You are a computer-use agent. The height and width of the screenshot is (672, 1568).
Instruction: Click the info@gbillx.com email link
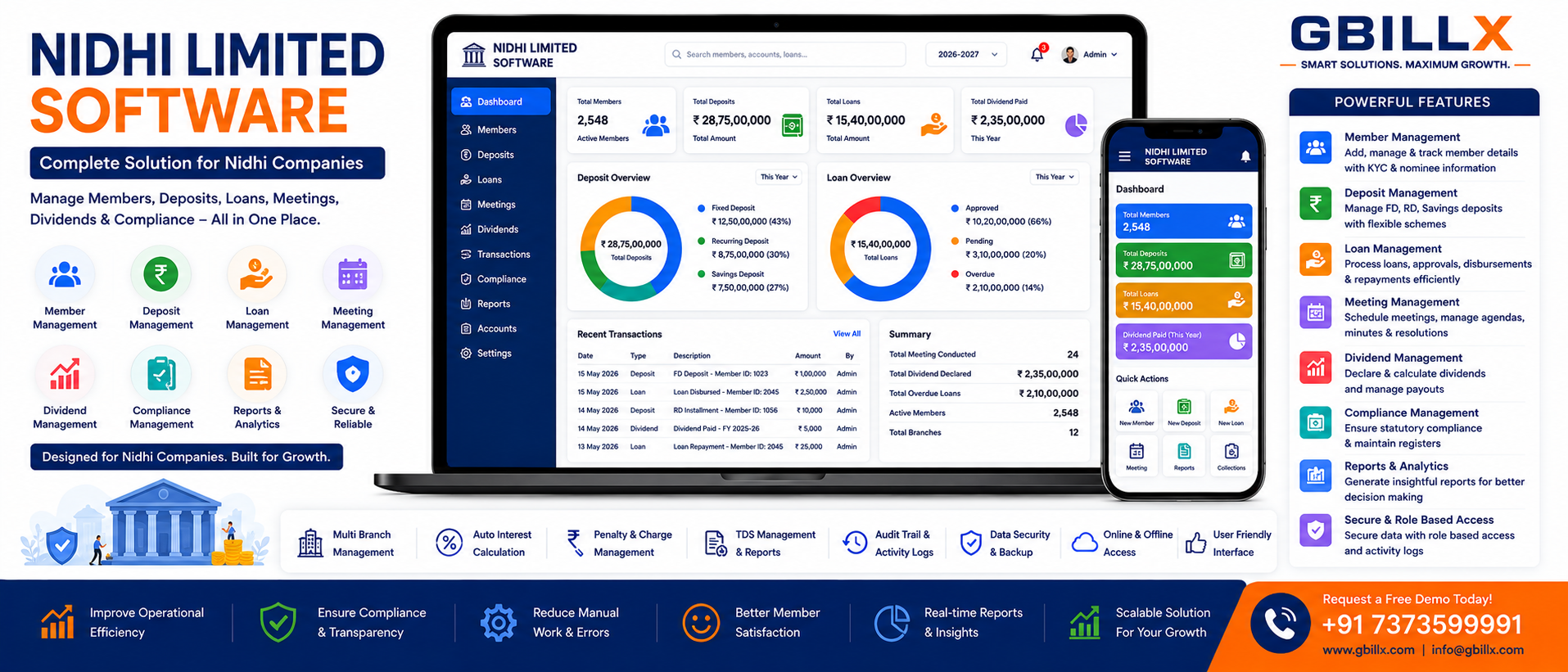[x=1478, y=650]
